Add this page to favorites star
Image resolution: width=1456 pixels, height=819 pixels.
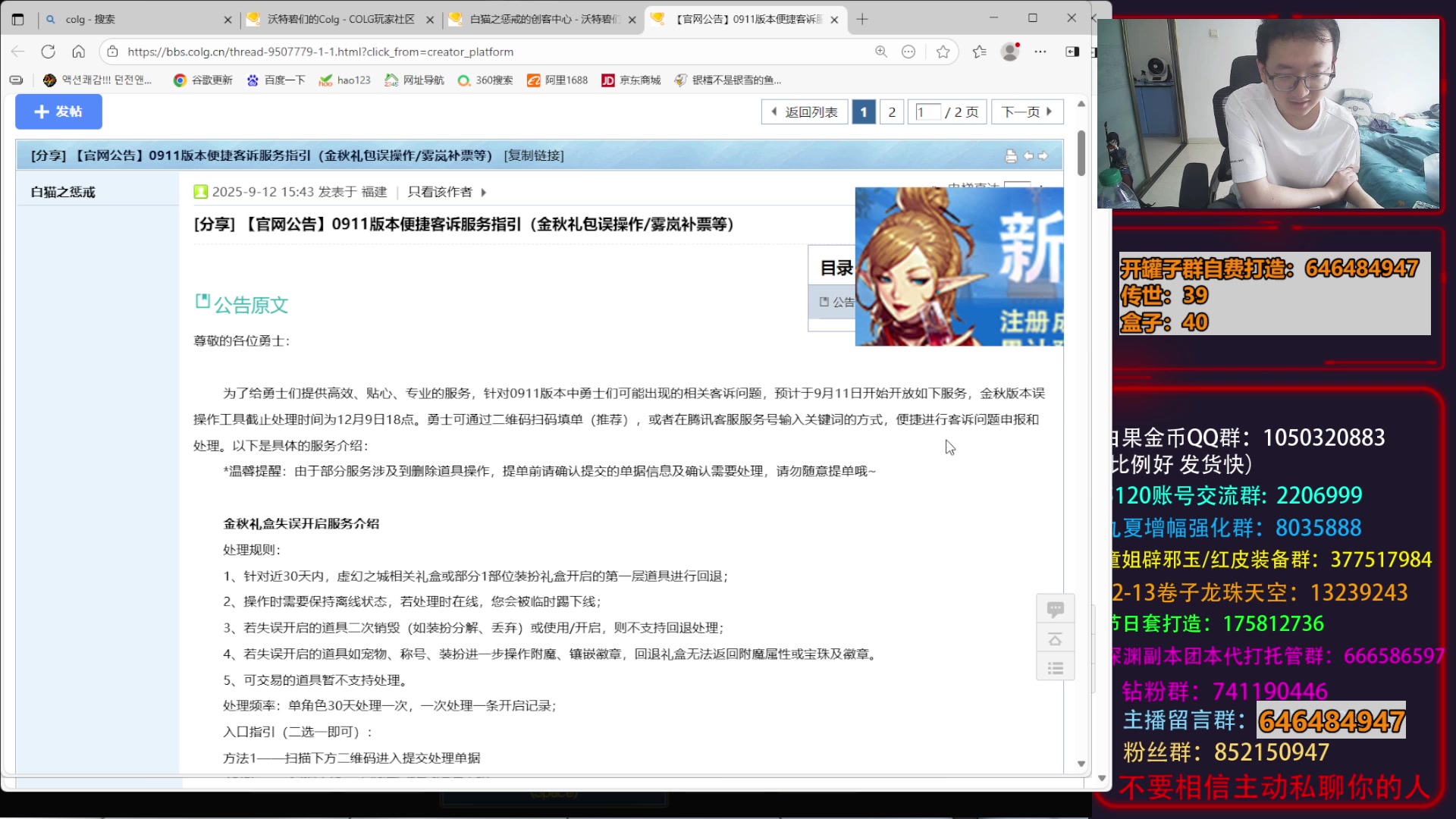click(x=943, y=52)
